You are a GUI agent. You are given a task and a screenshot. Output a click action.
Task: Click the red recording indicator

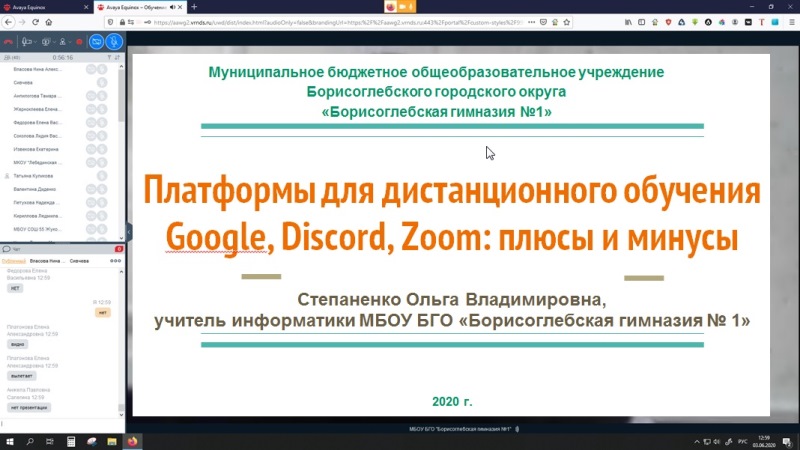pos(78,41)
